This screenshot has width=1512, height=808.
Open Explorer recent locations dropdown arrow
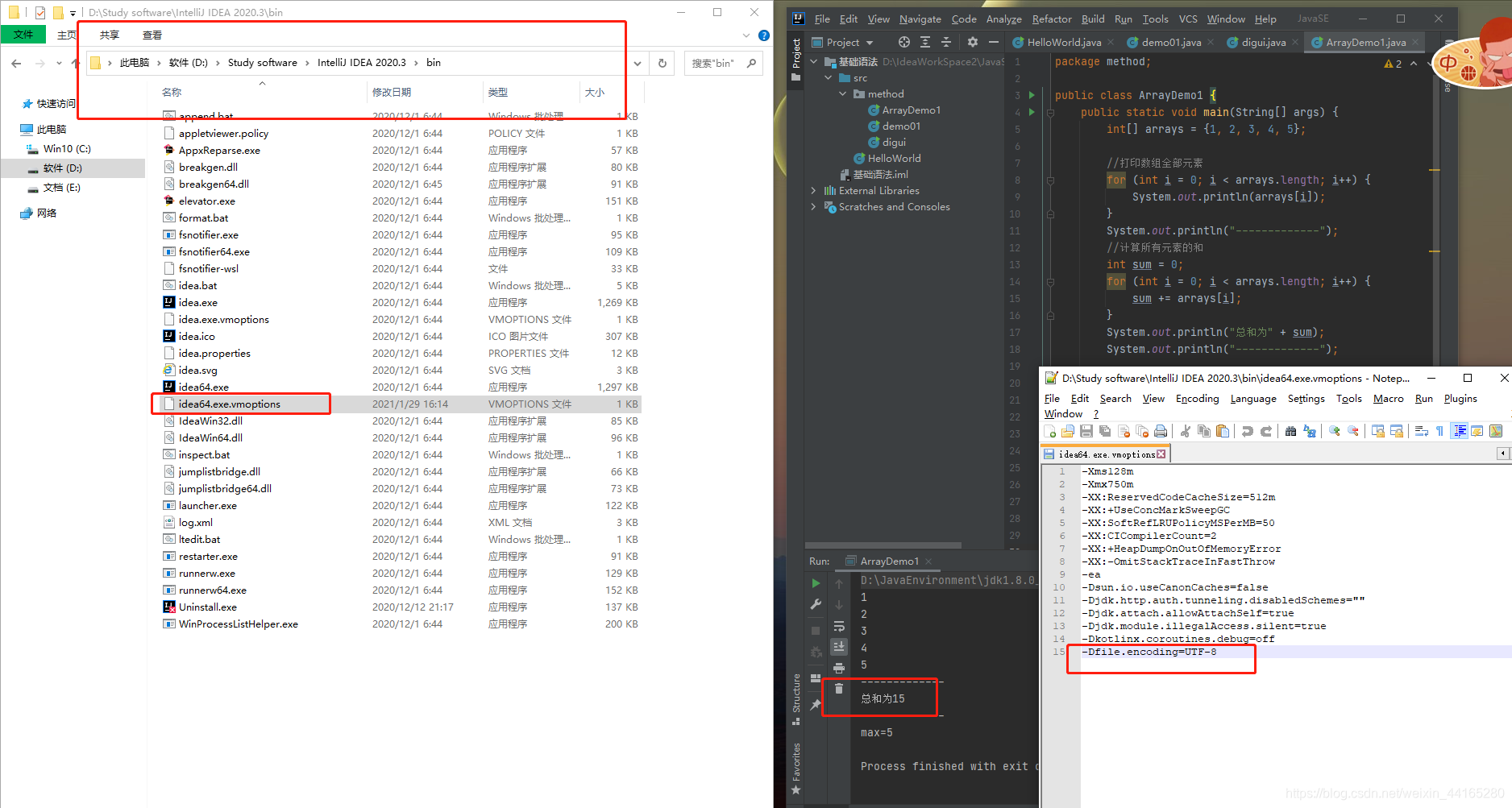pyautogui.click(x=59, y=63)
